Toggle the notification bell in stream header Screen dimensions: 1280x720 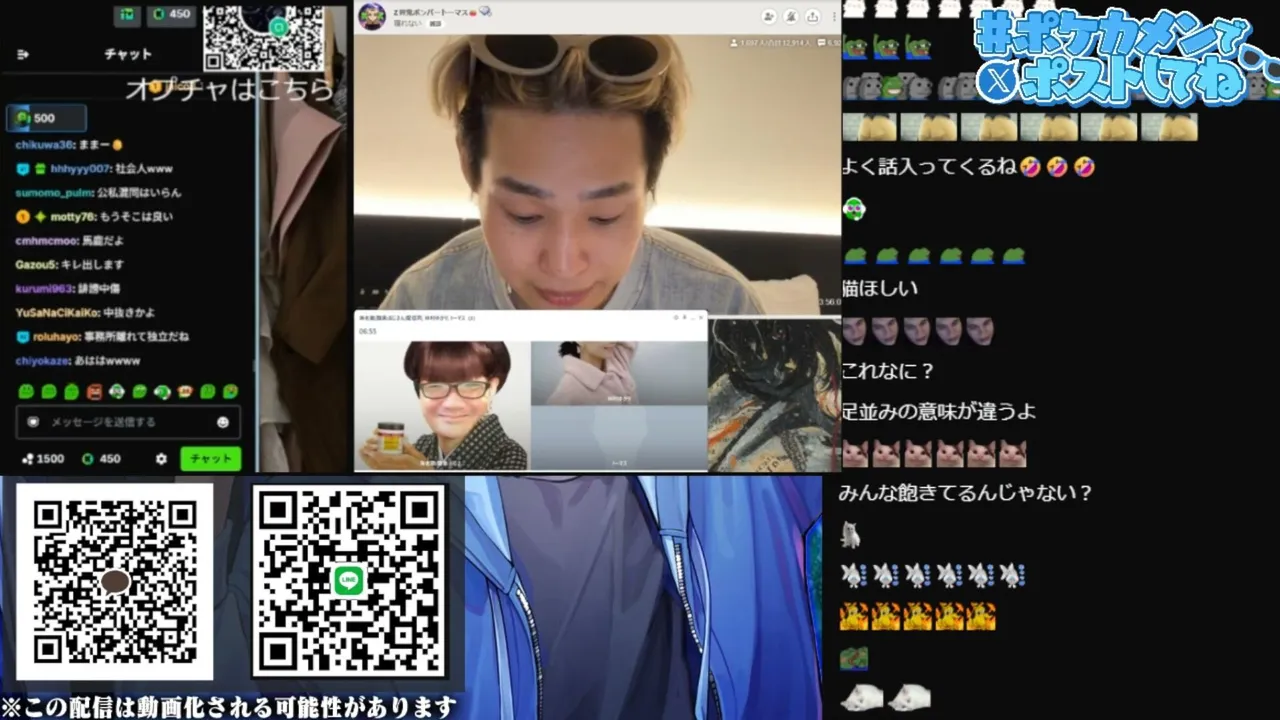click(x=790, y=16)
